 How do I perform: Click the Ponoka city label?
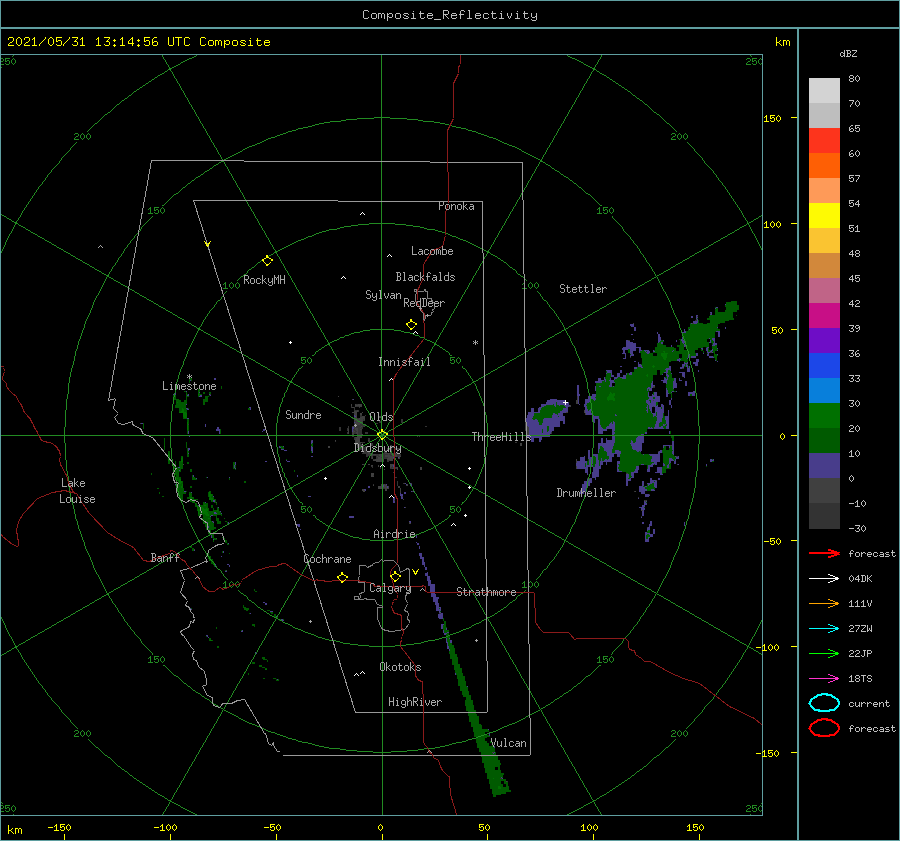tap(456, 206)
